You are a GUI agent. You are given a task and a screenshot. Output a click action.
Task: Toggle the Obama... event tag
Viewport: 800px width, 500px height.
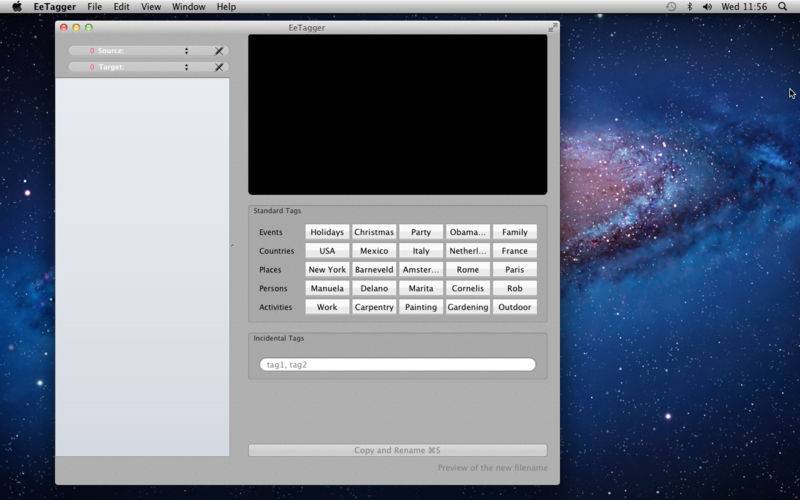click(468, 232)
